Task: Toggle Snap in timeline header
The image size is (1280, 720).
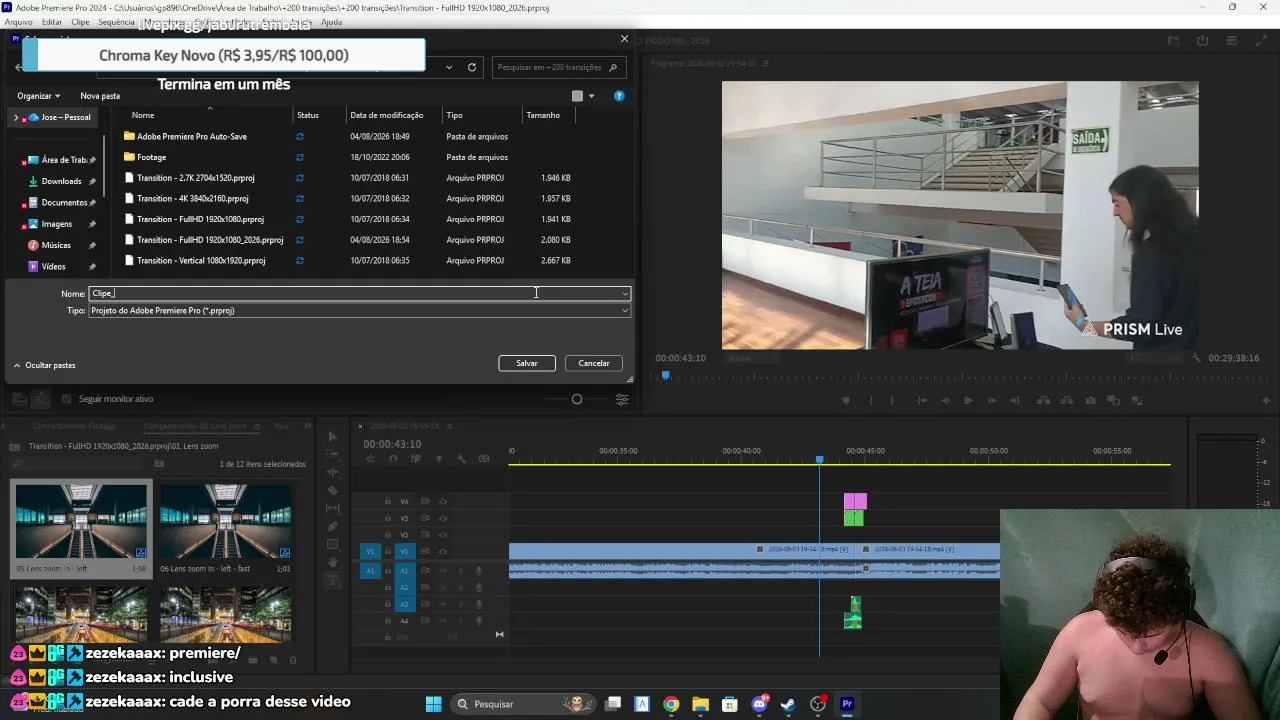Action: click(393, 459)
